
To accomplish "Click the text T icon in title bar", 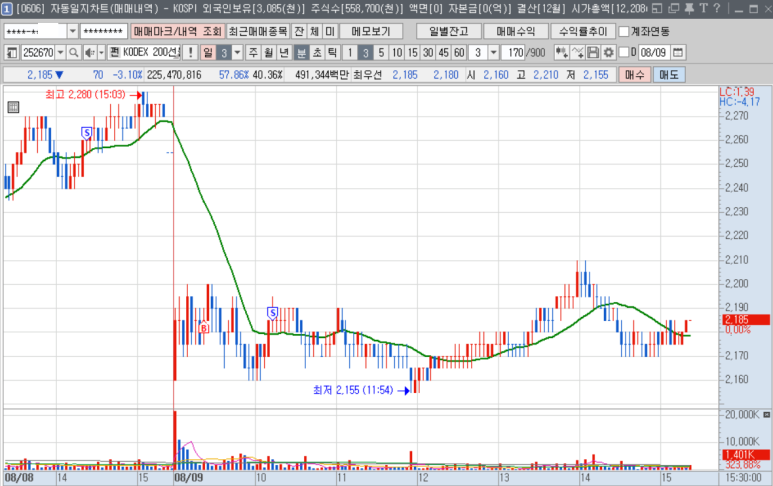I will [704, 9].
